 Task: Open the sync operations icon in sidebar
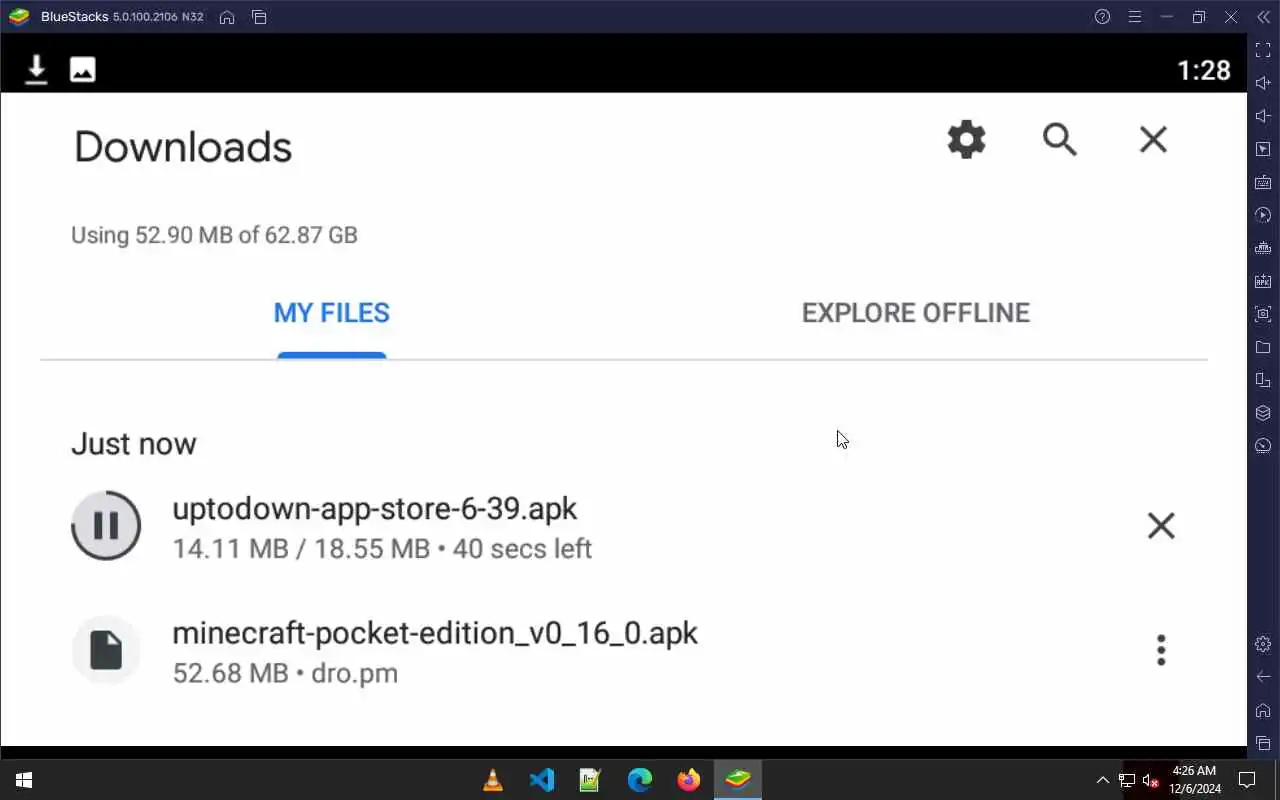coord(1263,215)
